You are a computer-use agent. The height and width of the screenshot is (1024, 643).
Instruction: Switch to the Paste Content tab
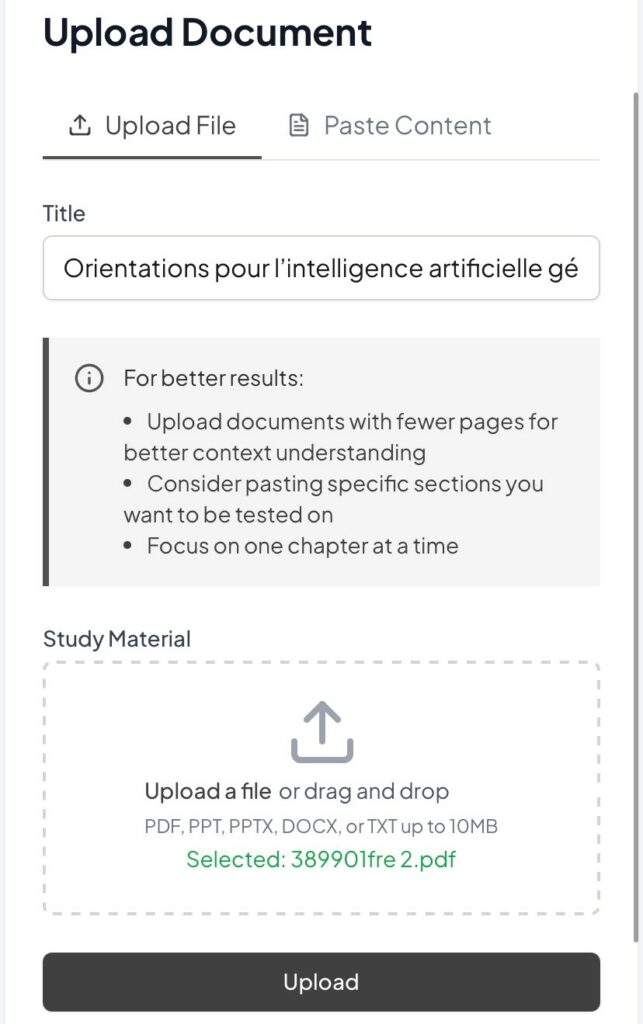[407, 126]
